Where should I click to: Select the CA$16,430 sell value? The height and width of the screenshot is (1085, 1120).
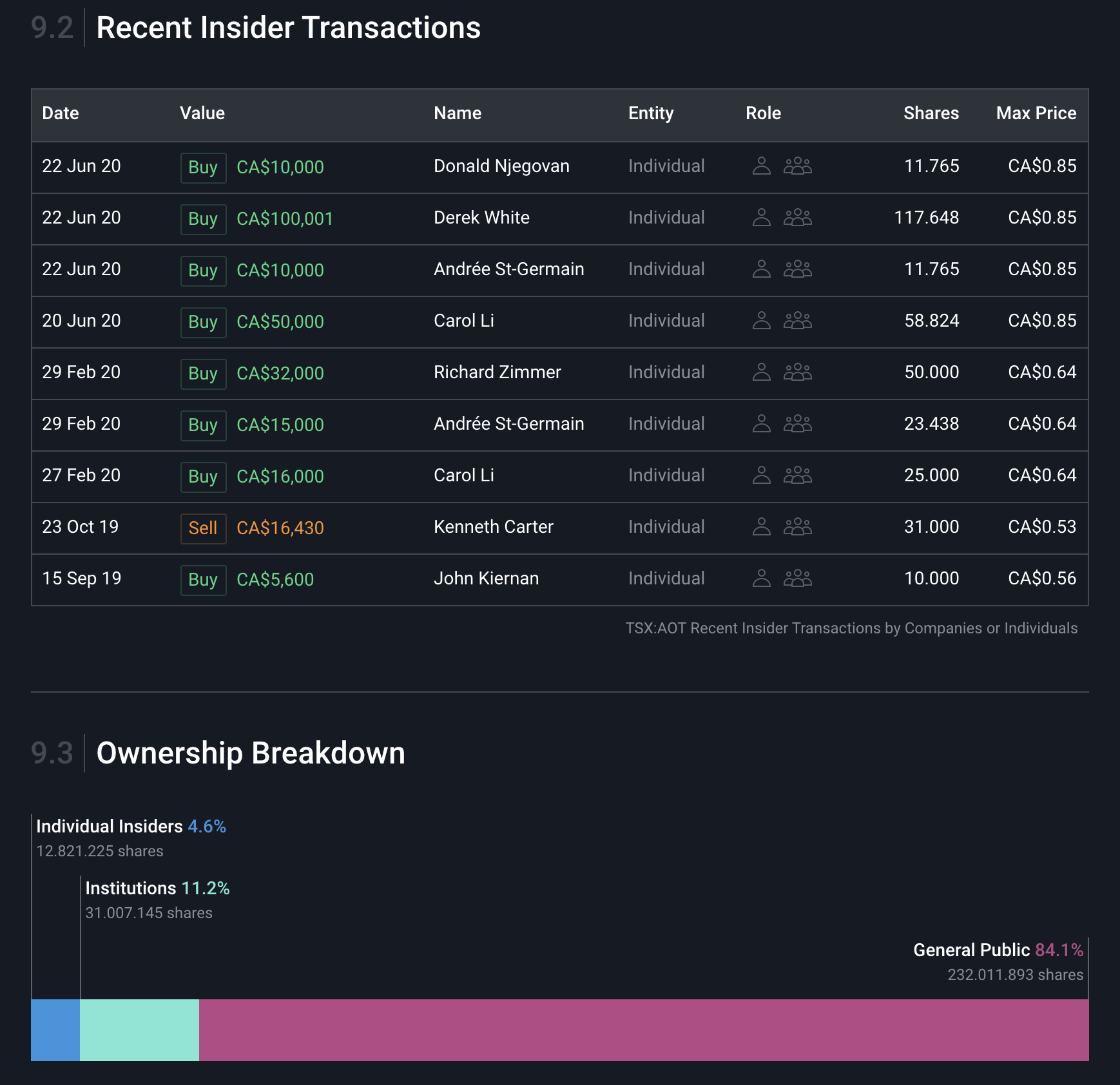click(280, 528)
